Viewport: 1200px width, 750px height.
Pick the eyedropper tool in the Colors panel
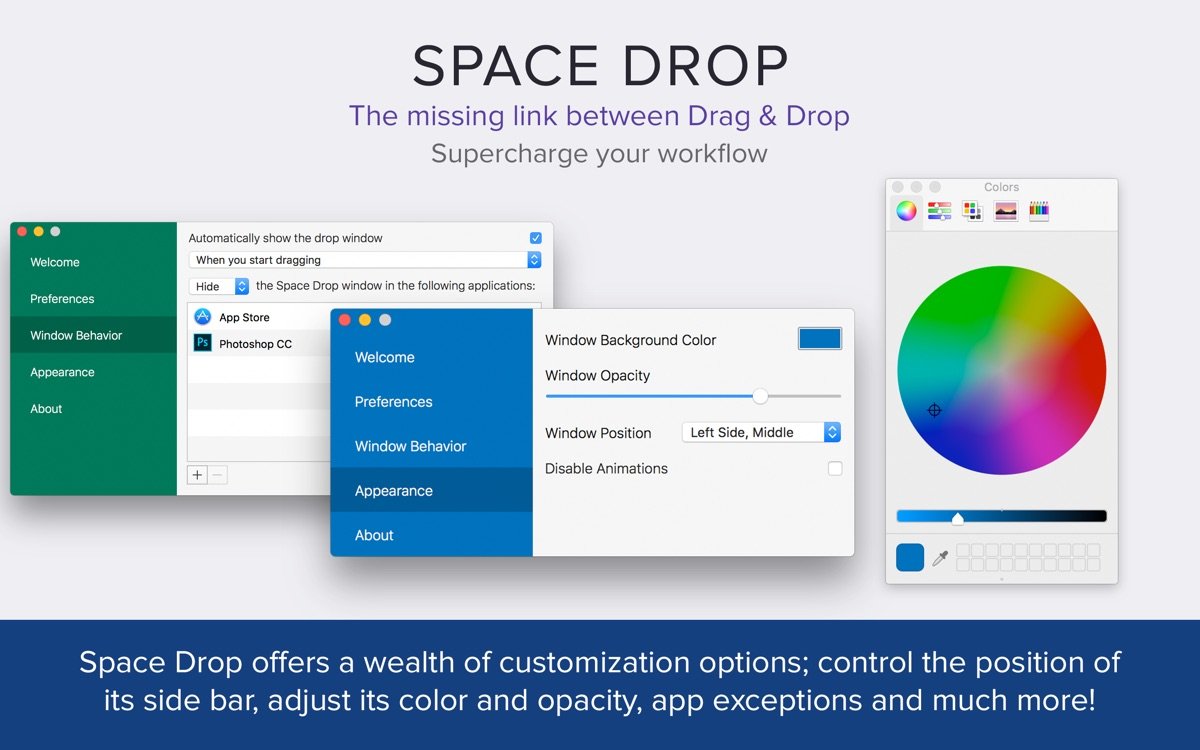point(940,557)
